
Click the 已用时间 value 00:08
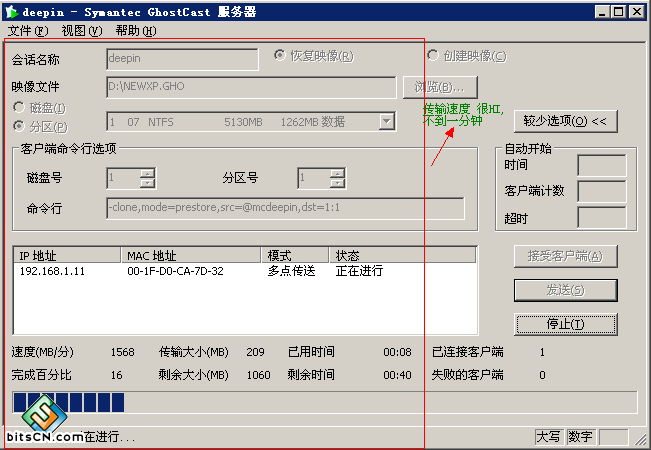pos(397,352)
